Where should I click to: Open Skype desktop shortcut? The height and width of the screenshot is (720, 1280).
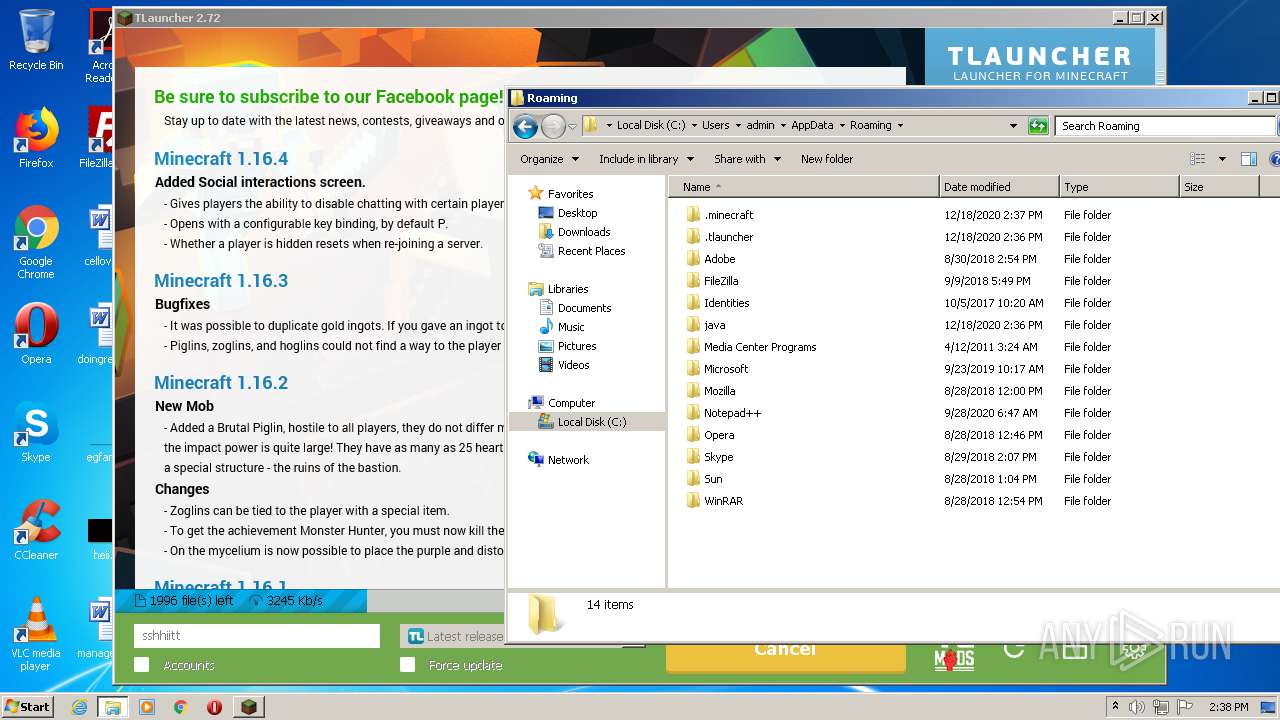(36, 432)
